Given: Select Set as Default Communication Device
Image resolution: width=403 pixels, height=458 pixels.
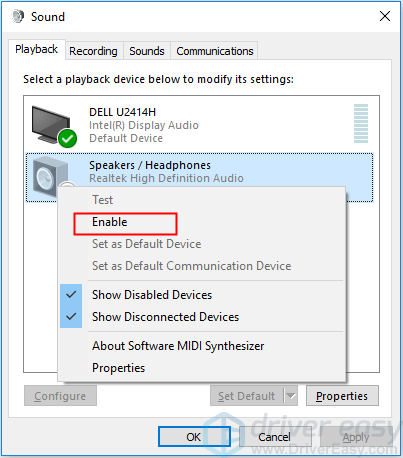Looking at the screenshot, I should point(192,266).
